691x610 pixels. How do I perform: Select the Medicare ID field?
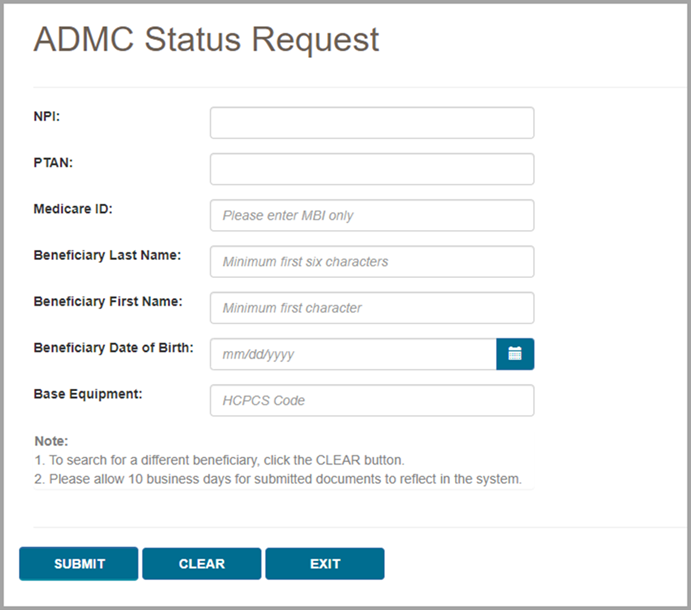click(371, 215)
